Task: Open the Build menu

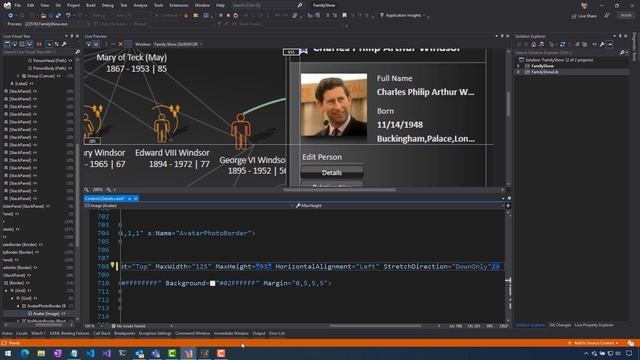Action: coord(91,5)
